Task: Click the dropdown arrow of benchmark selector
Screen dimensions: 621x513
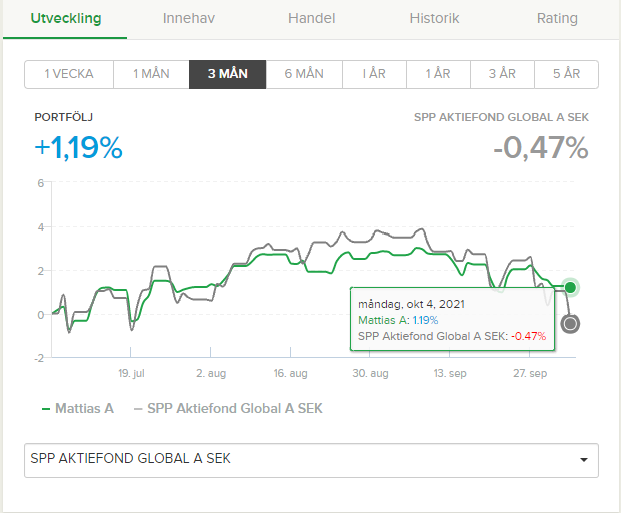Action: [583, 460]
